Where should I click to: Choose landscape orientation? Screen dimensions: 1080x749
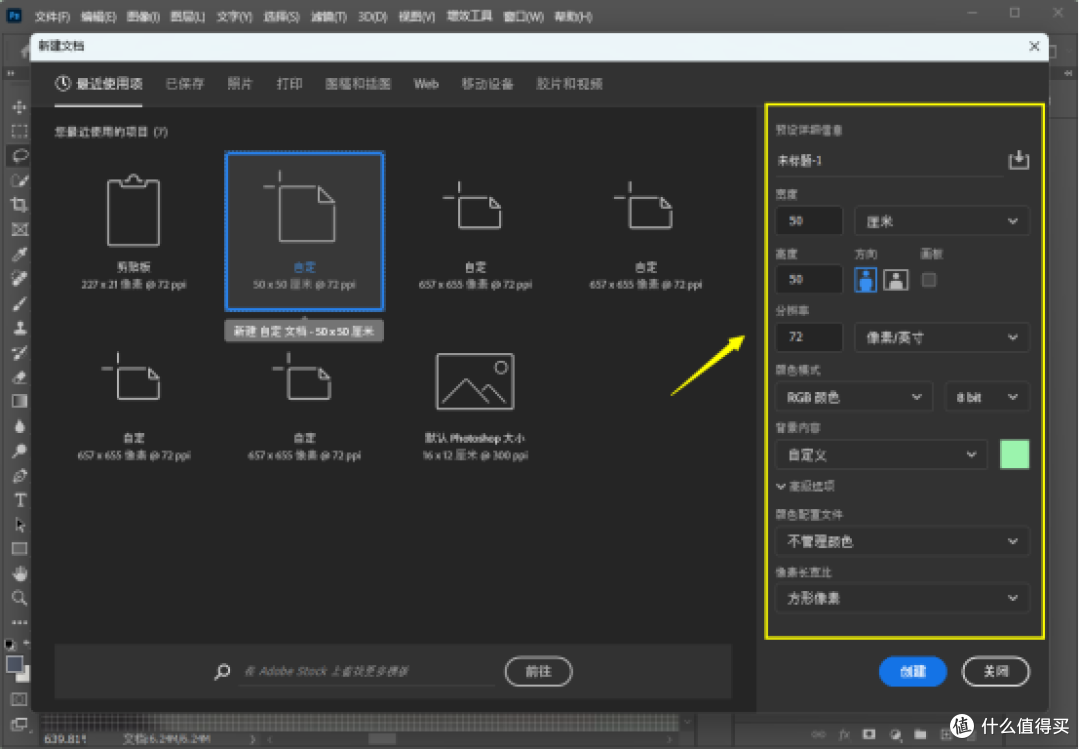(895, 280)
